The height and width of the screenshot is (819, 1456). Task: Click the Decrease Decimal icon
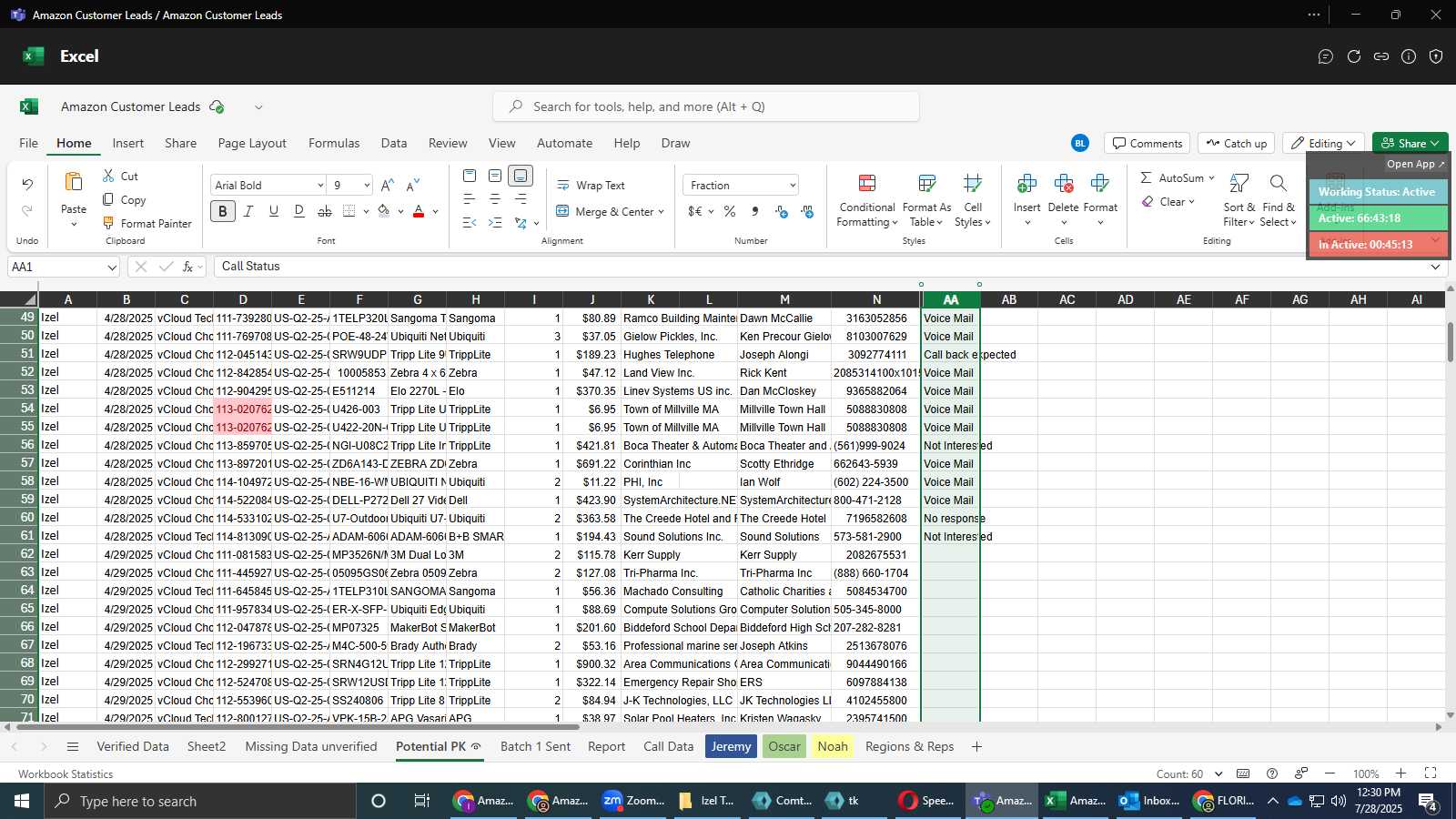point(807,211)
